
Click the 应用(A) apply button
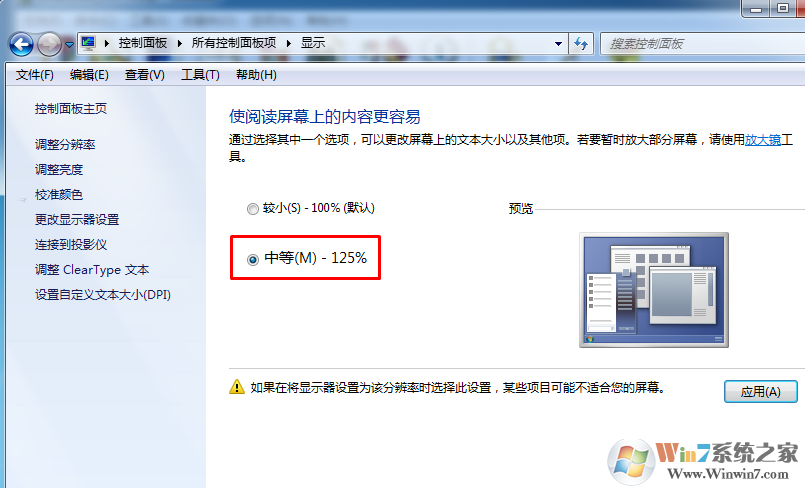760,392
